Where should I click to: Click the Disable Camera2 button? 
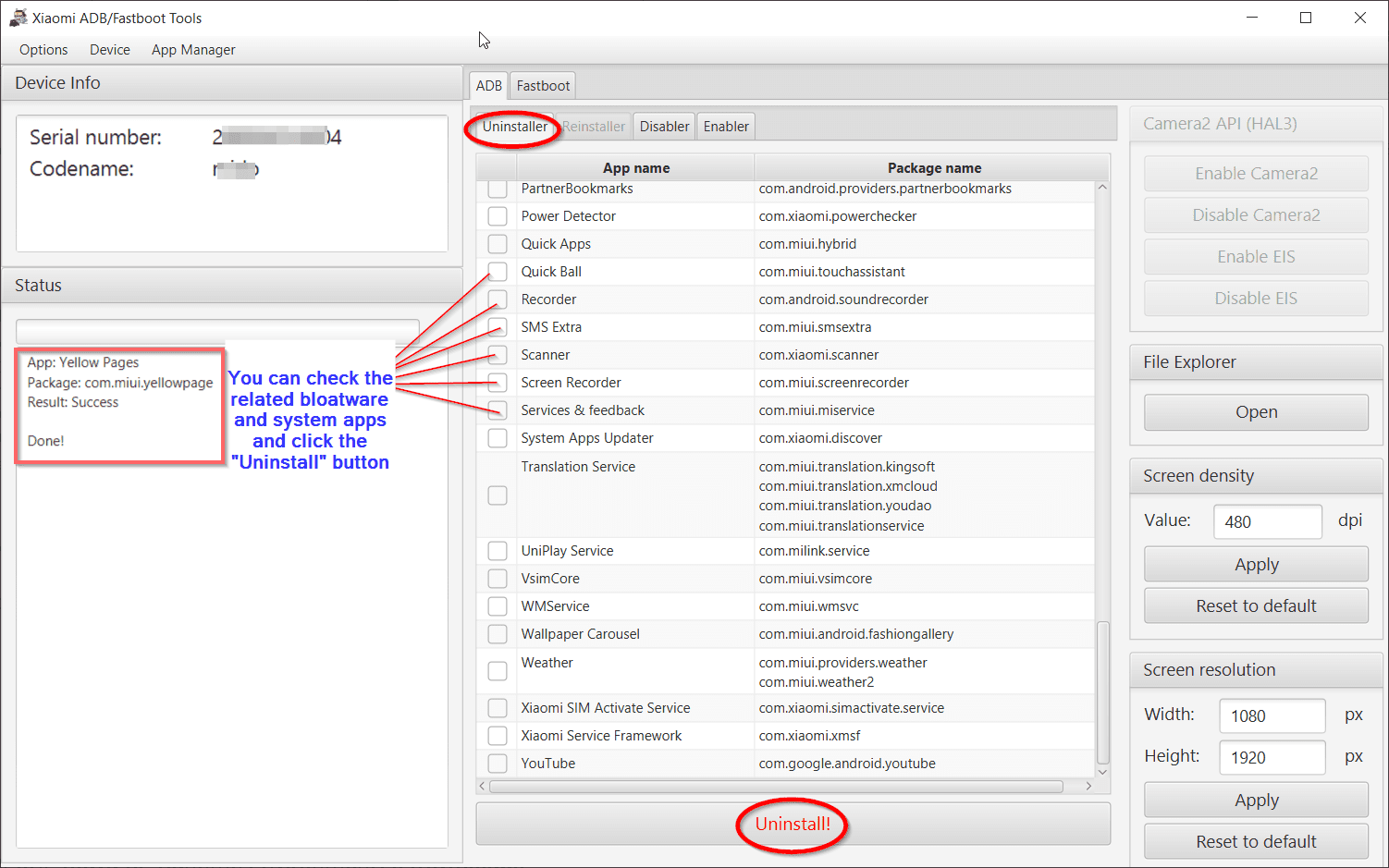click(x=1256, y=215)
